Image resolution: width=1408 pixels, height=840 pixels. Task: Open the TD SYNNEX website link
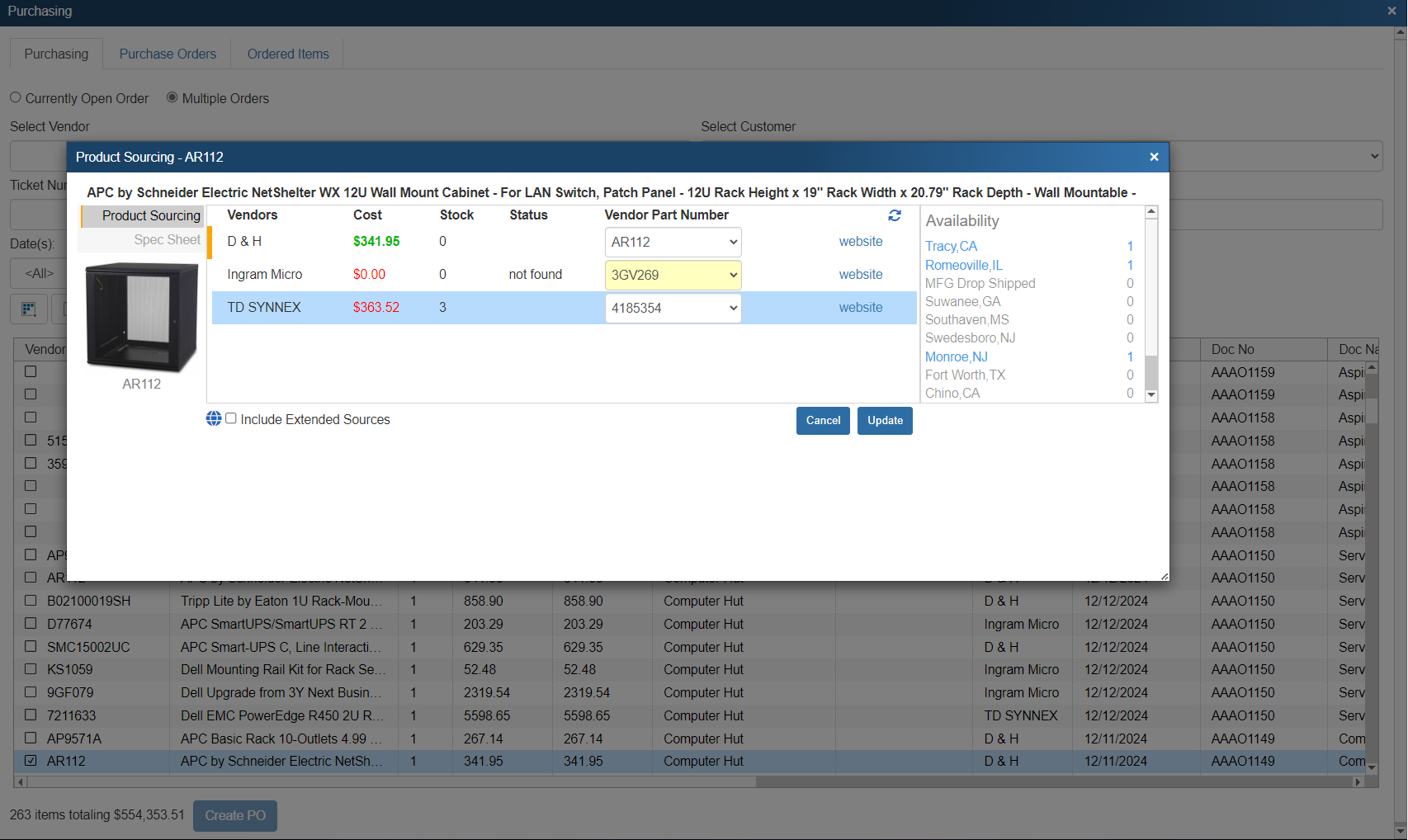pos(860,308)
